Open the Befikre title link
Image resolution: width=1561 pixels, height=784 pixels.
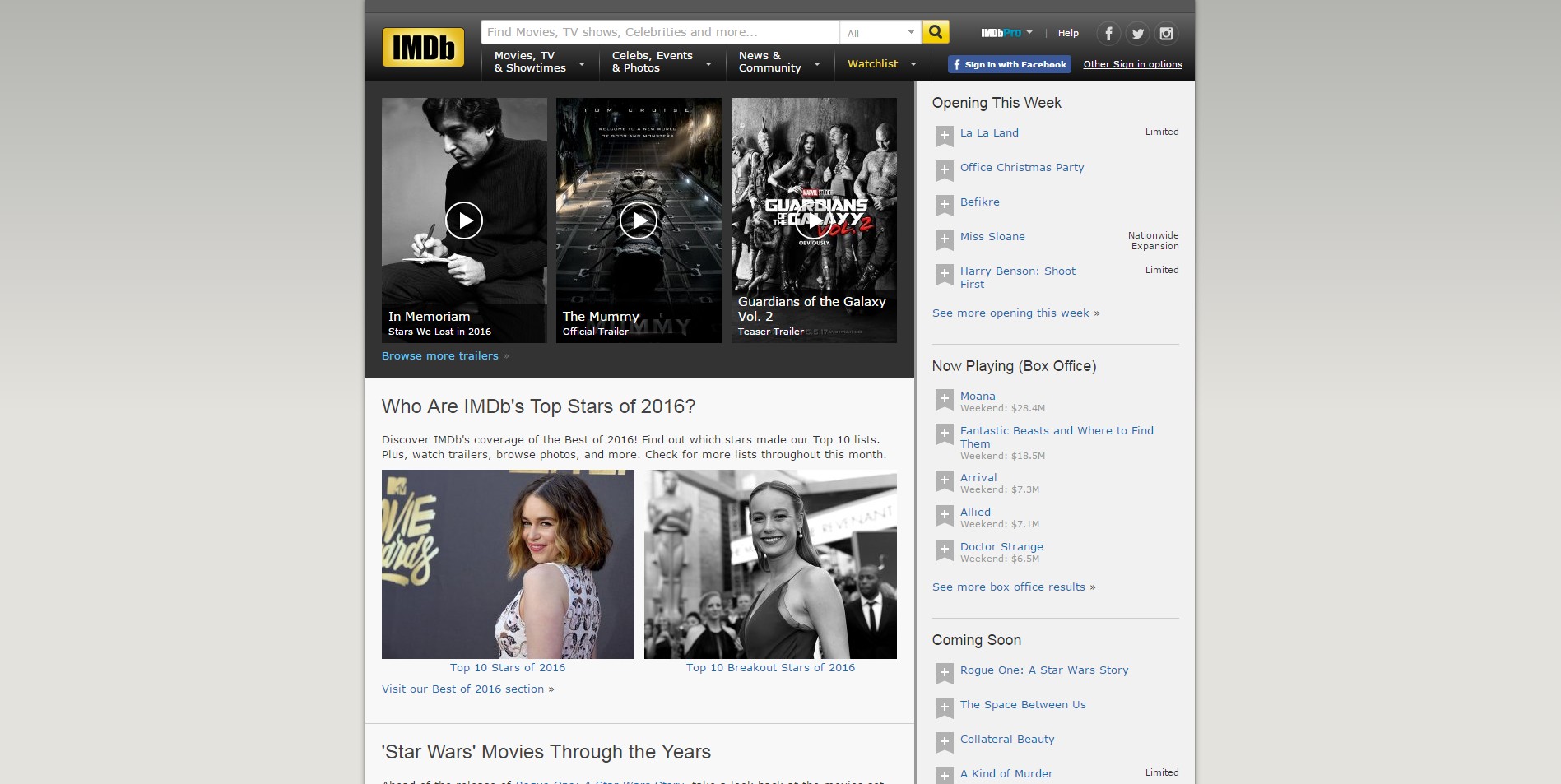[980, 202]
